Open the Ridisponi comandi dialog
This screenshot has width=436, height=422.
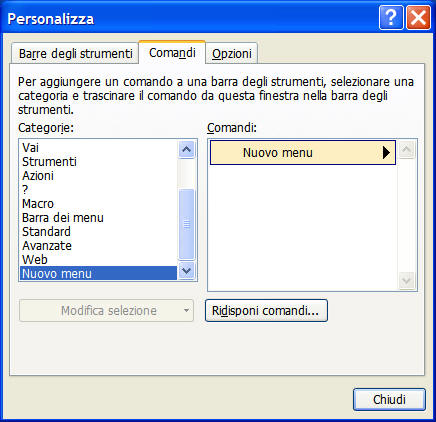pyautogui.click(x=266, y=311)
